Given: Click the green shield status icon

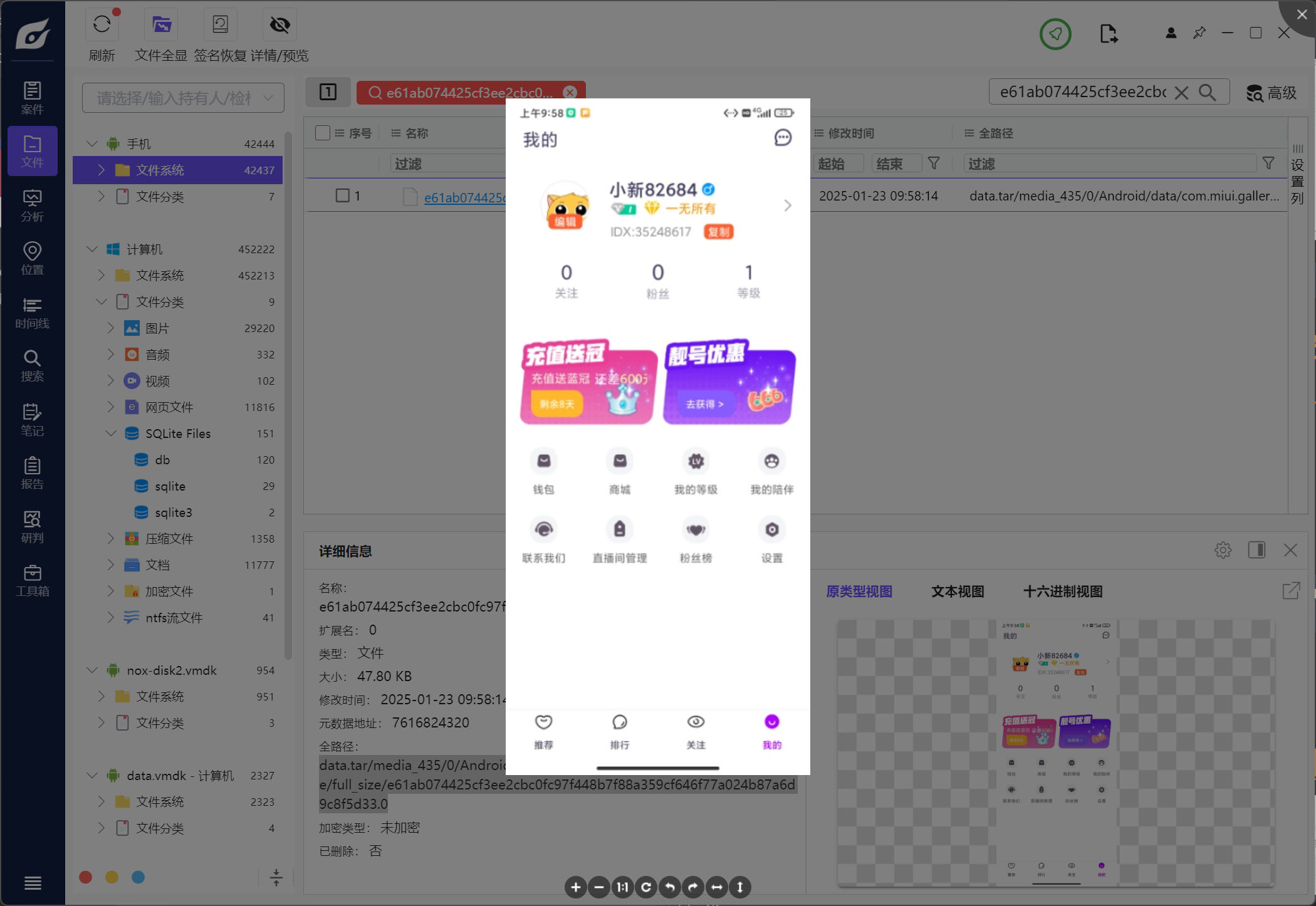Looking at the screenshot, I should tap(1055, 34).
